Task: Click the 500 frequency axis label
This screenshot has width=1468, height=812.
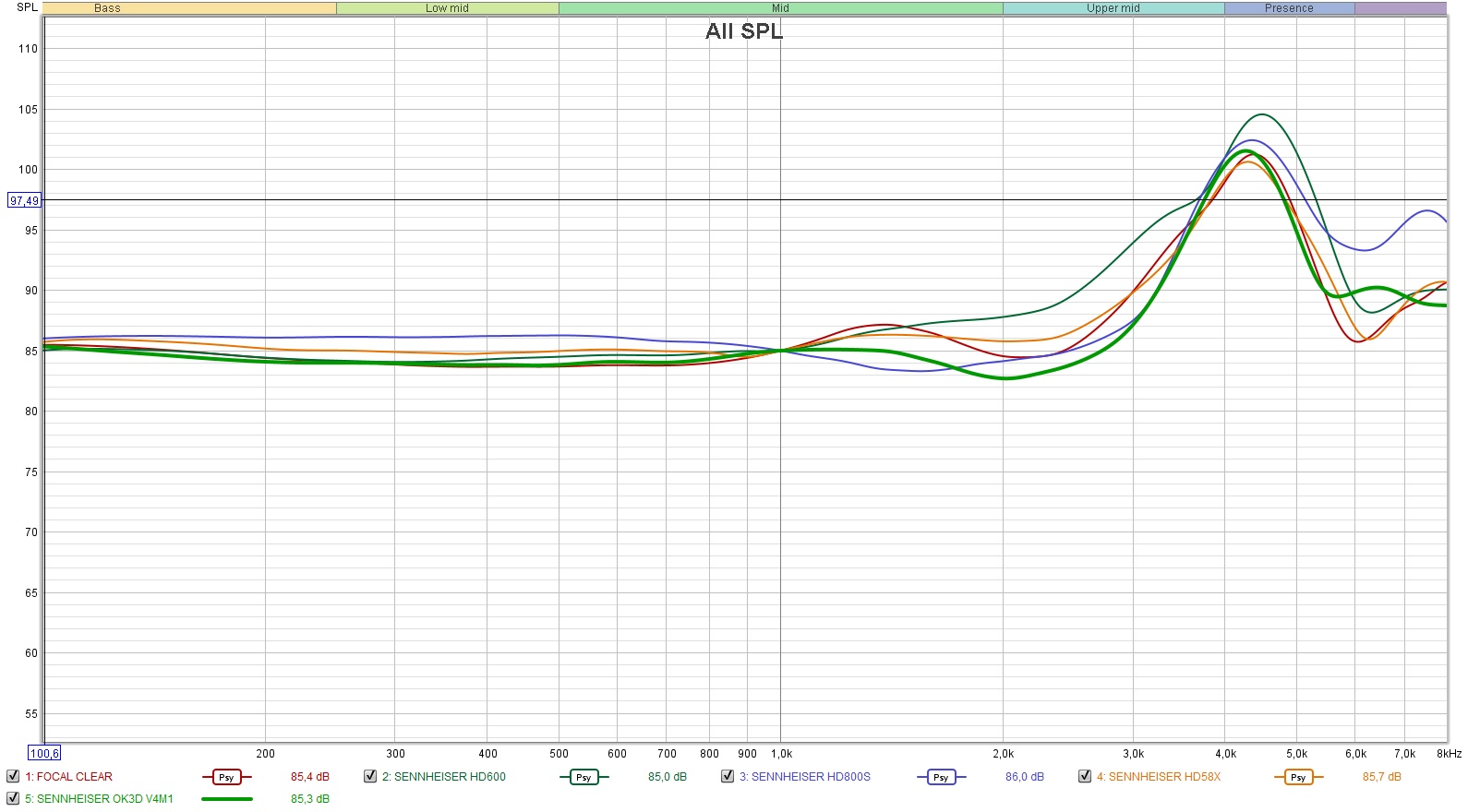Action: [560, 754]
